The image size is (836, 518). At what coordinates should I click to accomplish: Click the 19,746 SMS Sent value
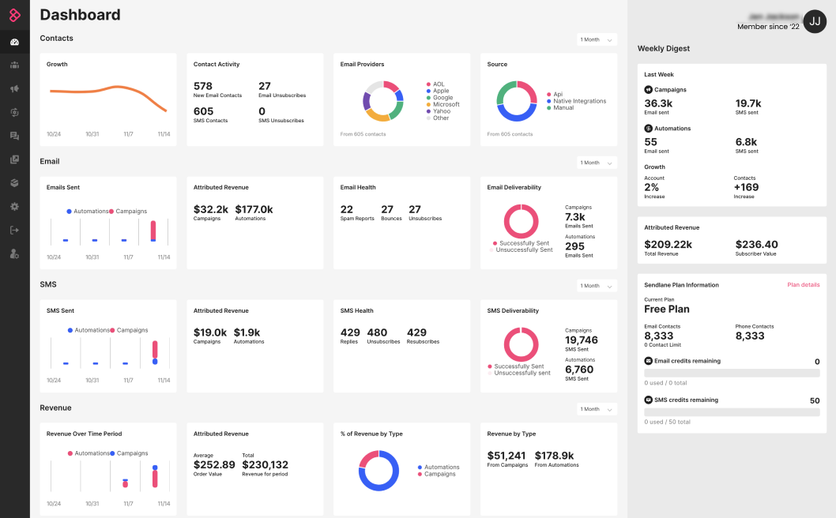(x=581, y=340)
